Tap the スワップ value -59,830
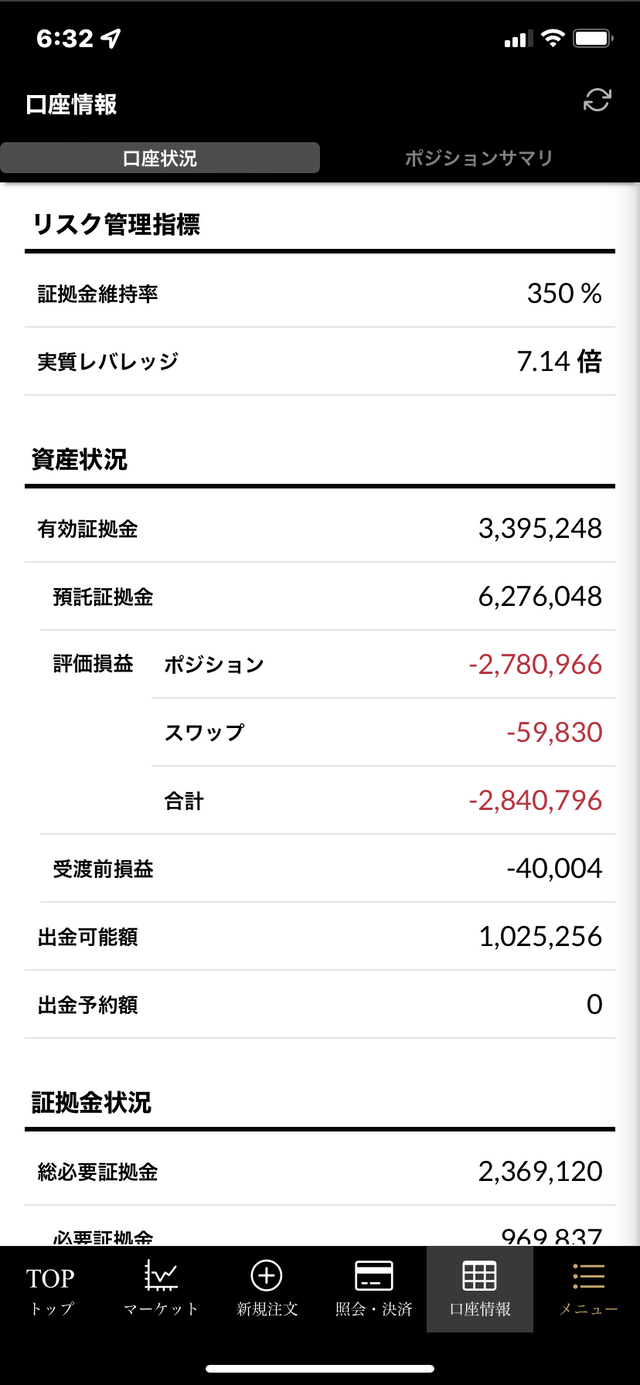 [x=554, y=733]
